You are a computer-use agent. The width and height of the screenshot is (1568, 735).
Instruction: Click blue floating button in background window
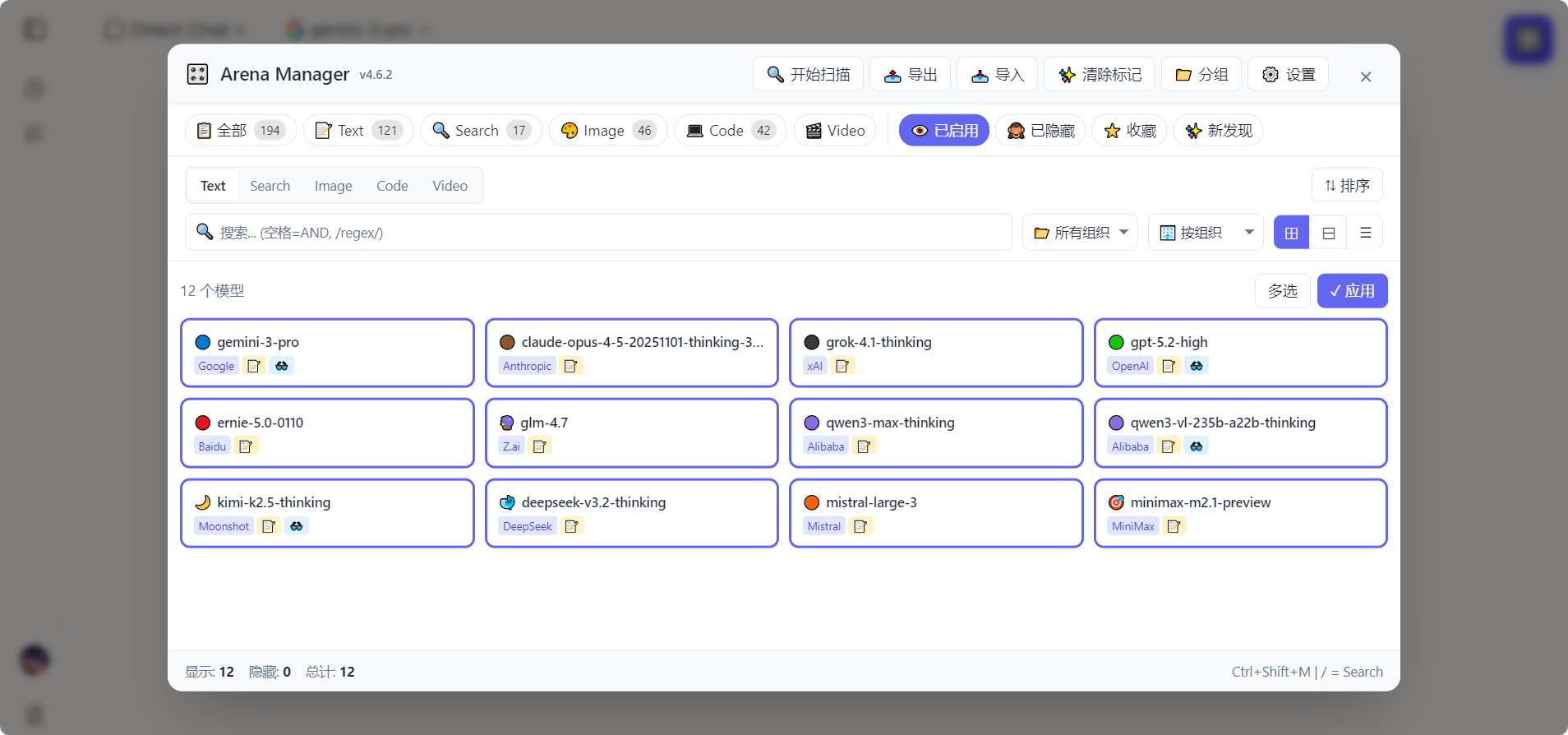1528,39
